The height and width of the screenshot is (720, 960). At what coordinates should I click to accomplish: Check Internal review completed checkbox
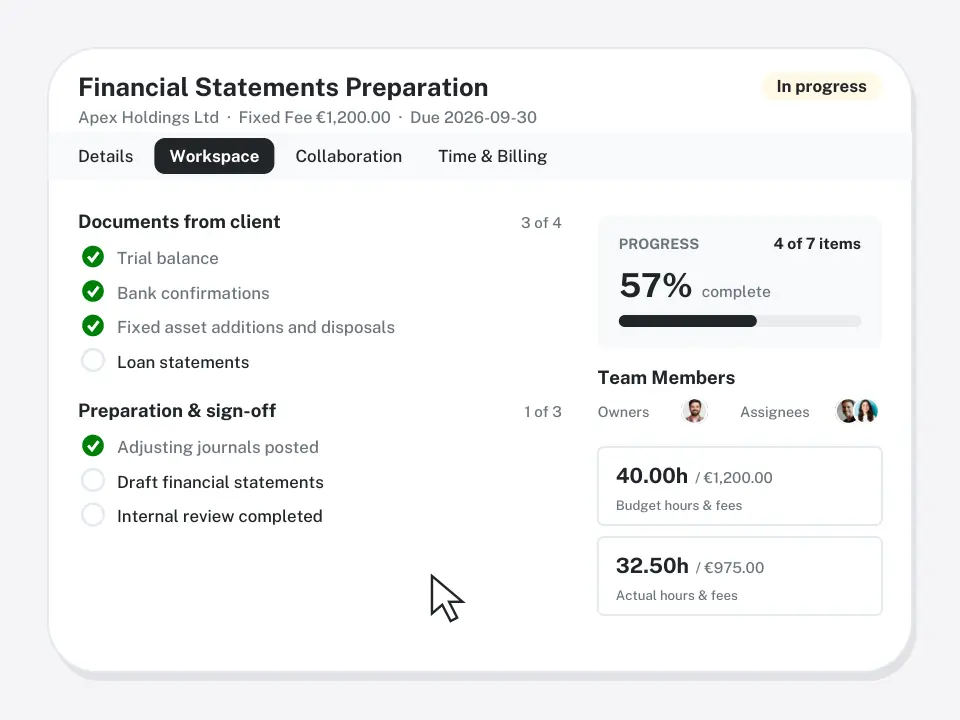93,515
